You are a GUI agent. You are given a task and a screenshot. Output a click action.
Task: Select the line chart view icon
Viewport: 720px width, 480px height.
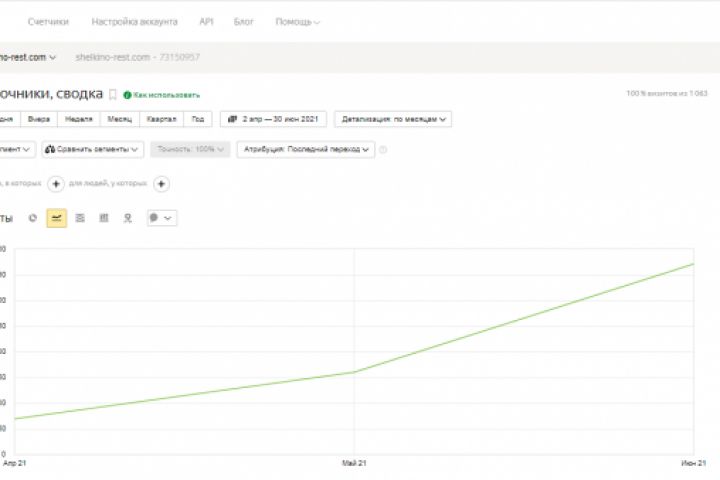point(56,218)
